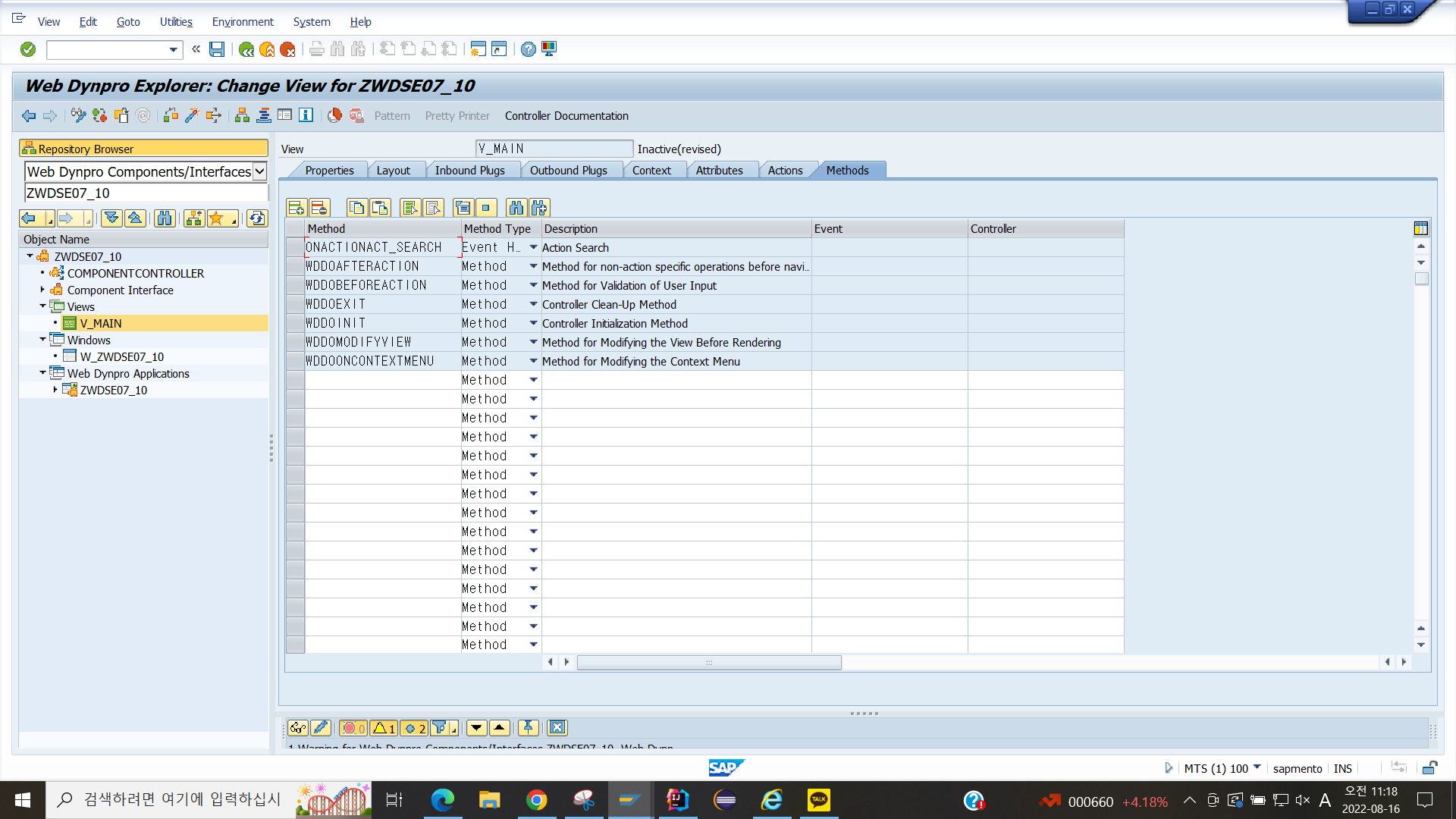1456x819 pixels.
Task: Select the row marker for WDDOBEFOREACTION
Action: pyautogui.click(x=295, y=285)
